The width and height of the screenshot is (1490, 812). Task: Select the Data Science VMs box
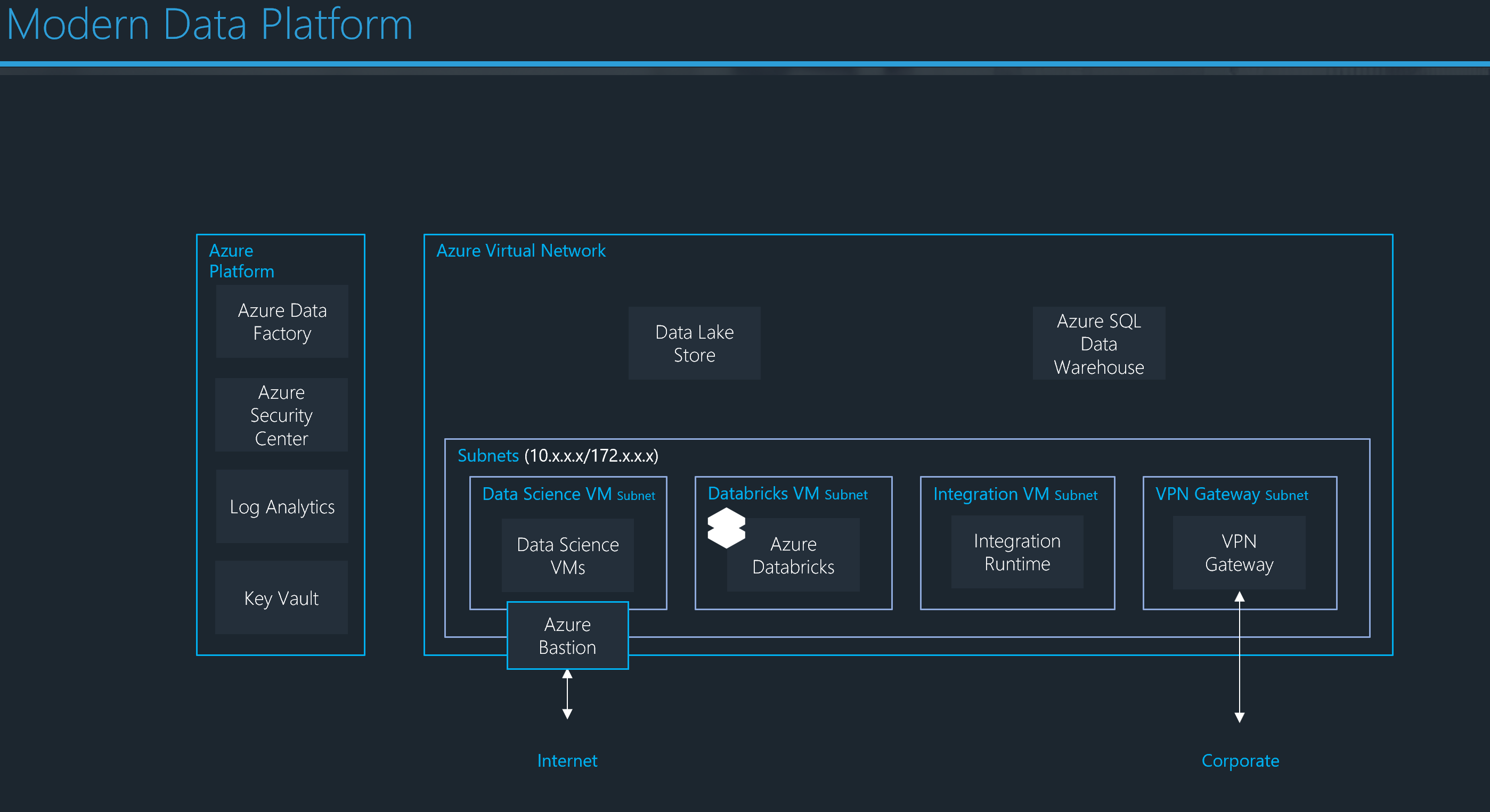click(567, 555)
